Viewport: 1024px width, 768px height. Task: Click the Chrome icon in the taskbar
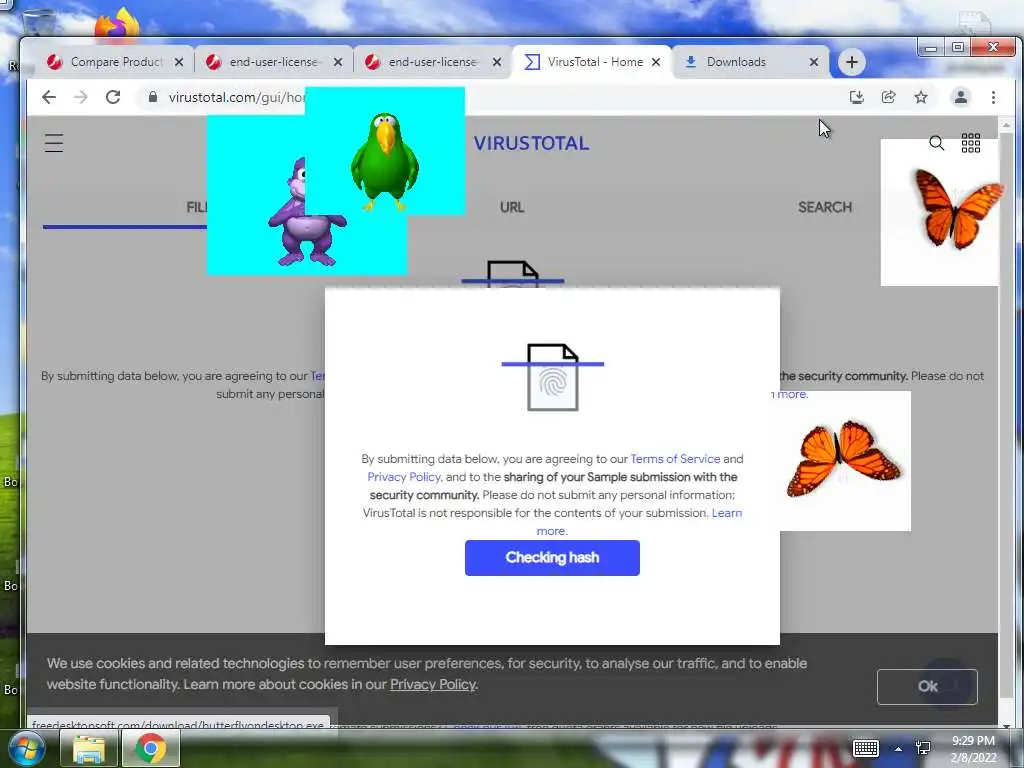[x=151, y=748]
